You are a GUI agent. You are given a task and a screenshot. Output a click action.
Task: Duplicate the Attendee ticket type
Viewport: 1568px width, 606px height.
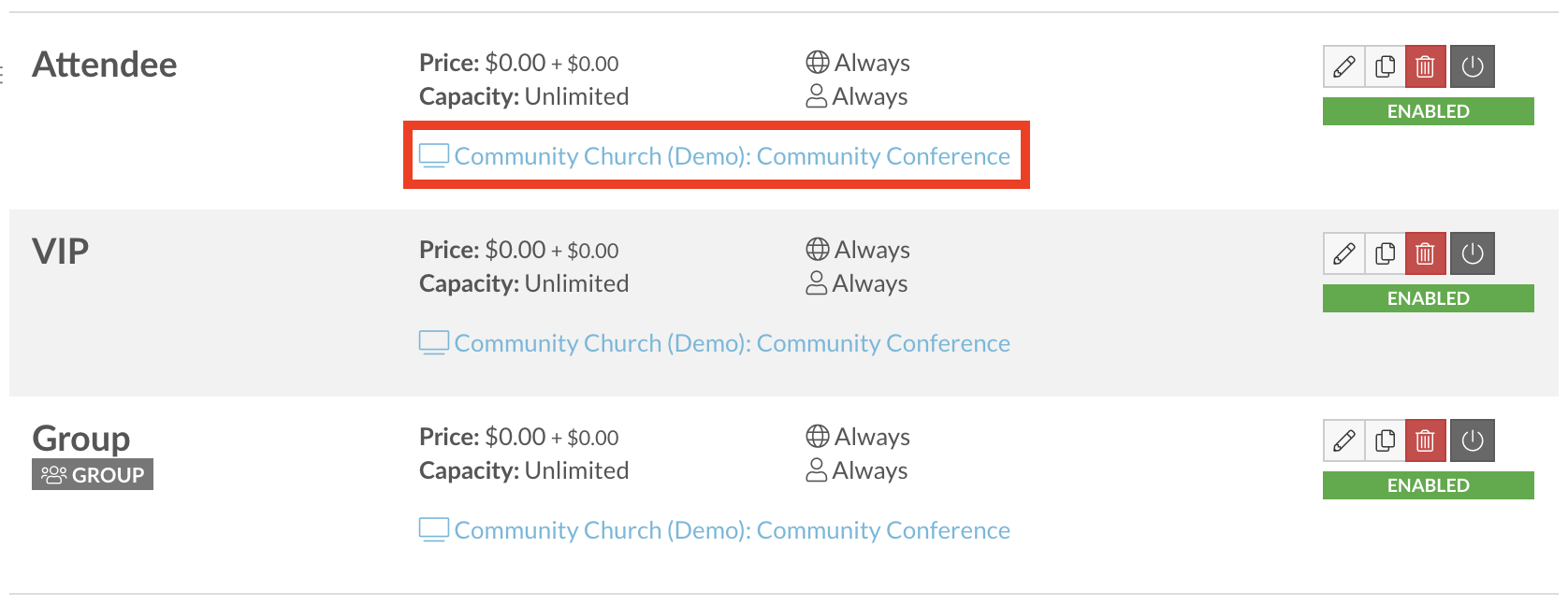pyautogui.click(x=1385, y=66)
